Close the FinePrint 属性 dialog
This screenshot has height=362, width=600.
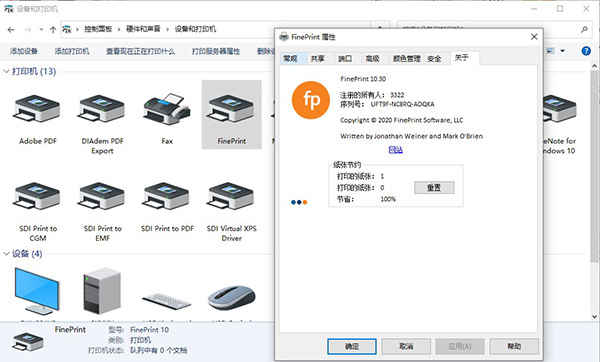click(534, 37)
